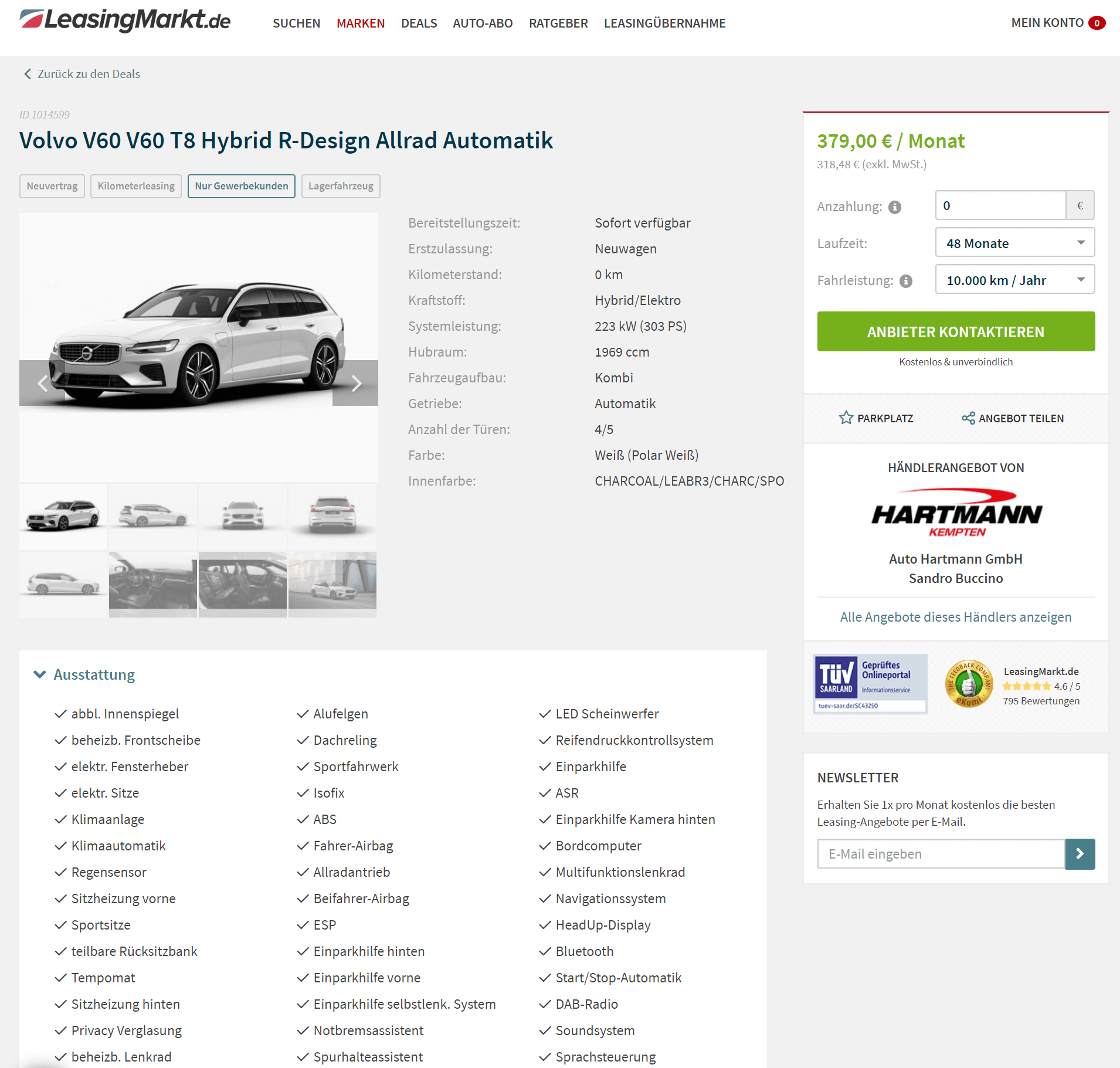
Task: Click the Angebot teilen share icon
Action: 968,418
